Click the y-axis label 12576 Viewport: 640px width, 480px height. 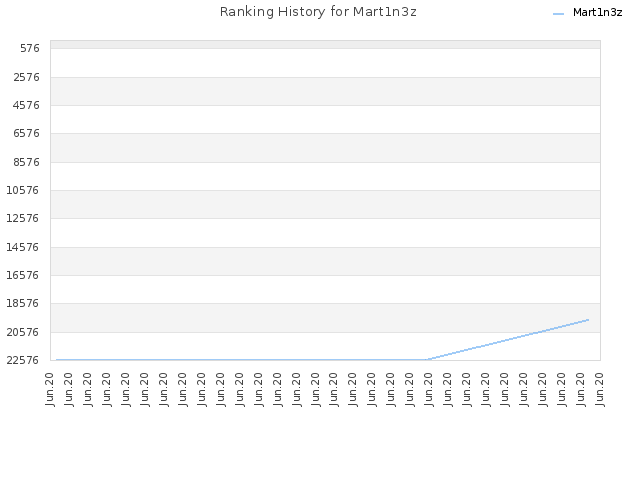tap(23, 218)
